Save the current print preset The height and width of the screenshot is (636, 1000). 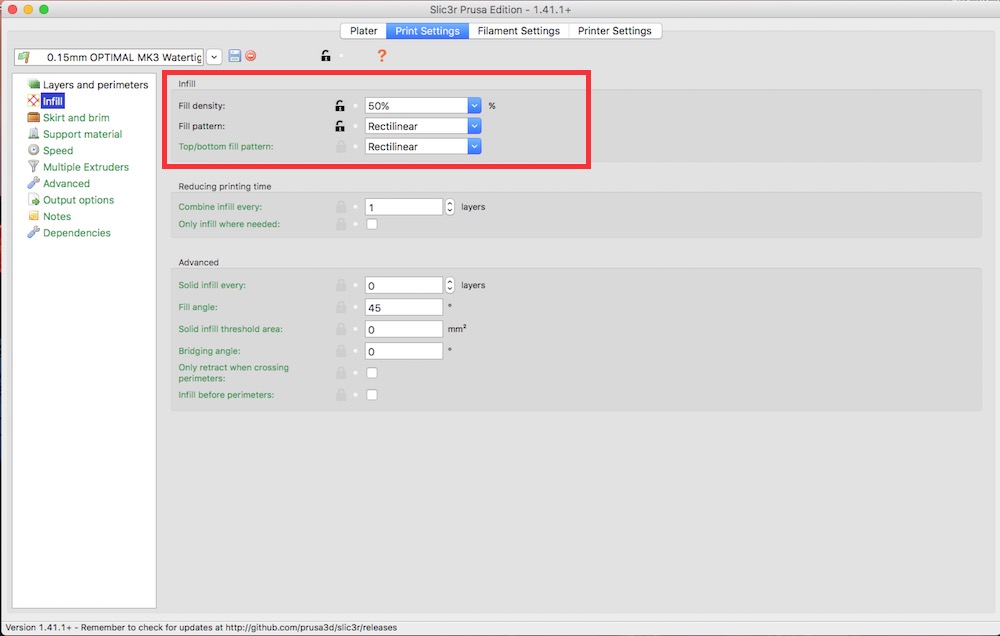[x=235, y=56]
